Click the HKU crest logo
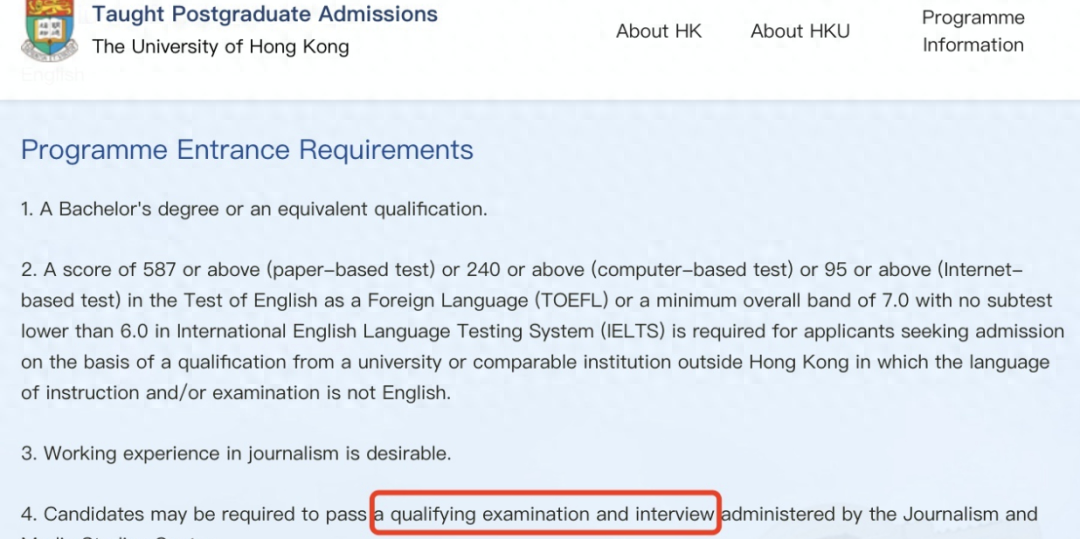The height and width of the screenshot is (539, 1080). 49,30
